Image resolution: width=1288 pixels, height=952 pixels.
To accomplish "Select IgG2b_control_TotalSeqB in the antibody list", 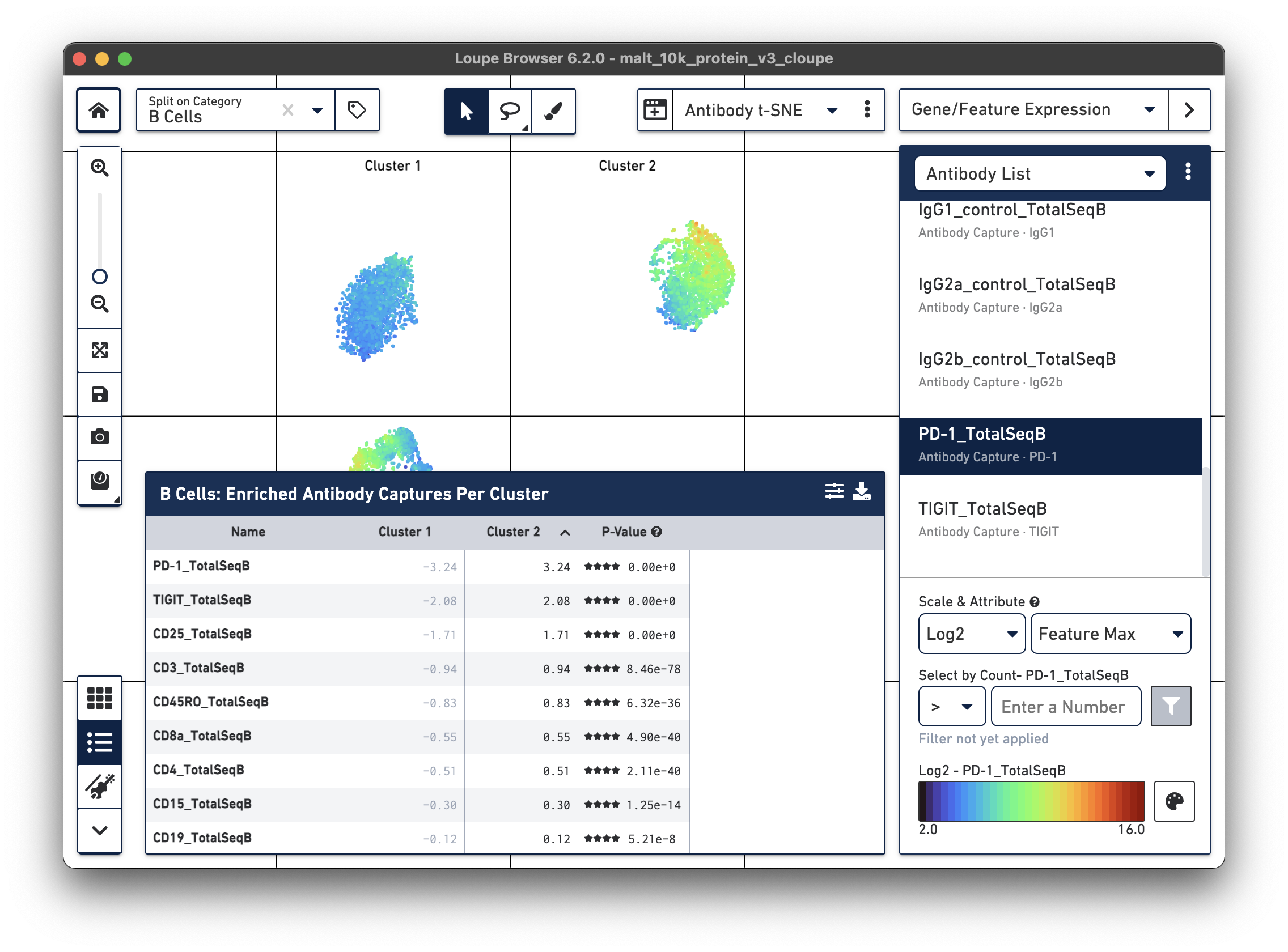I will click(1050, 371).
